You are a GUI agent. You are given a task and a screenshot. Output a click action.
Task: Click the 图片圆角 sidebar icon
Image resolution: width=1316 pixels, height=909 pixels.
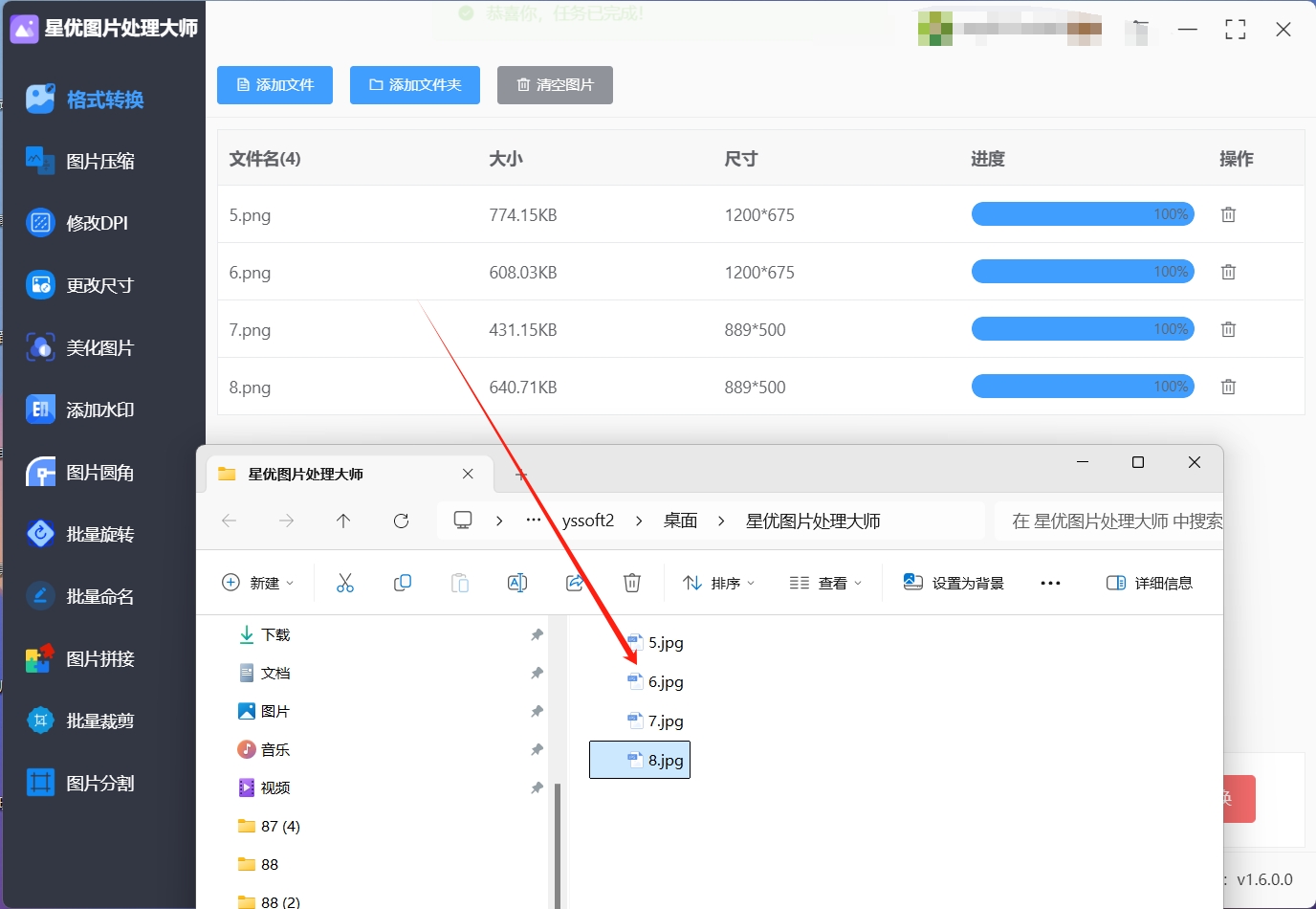(x=40, y=472)
